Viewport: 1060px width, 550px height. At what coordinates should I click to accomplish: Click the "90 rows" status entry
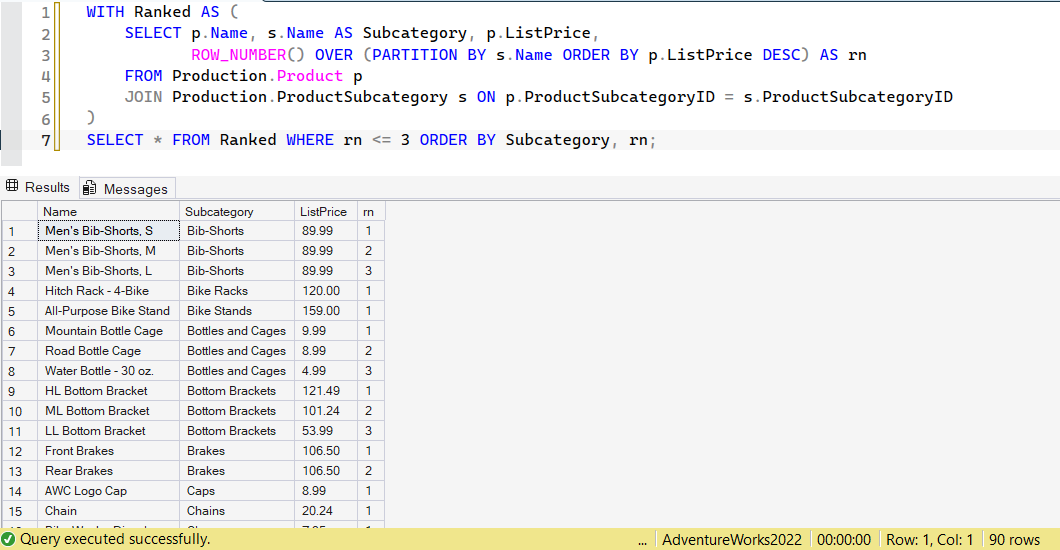[1014, 539]
